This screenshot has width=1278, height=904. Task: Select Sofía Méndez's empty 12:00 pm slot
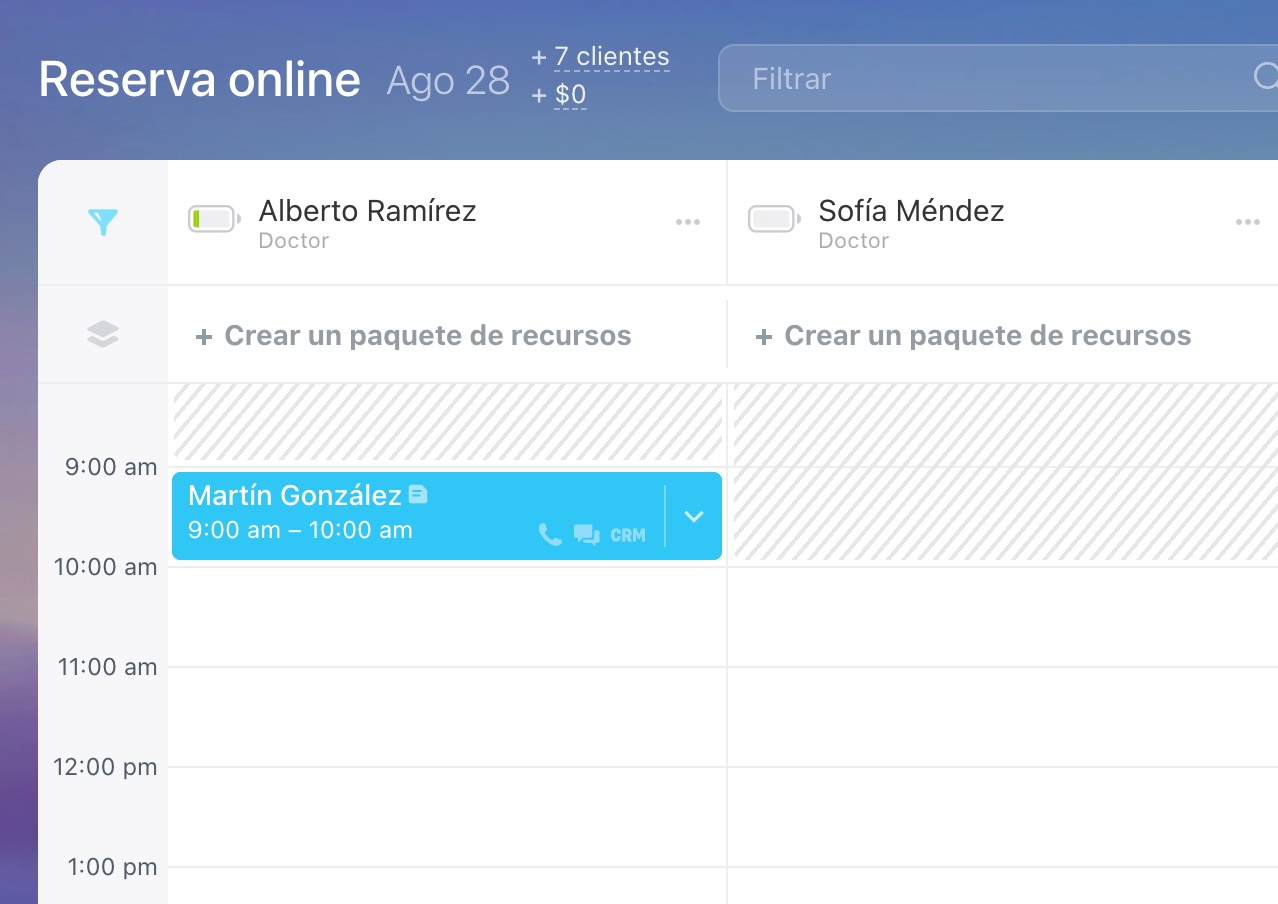pyautogui.click(x=1002, y=816)
